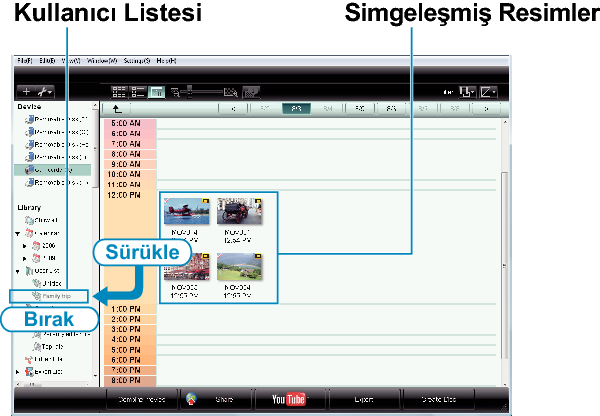600x416 pixels.
Task: Select the Top 10s list item
Action: point(48,346)
